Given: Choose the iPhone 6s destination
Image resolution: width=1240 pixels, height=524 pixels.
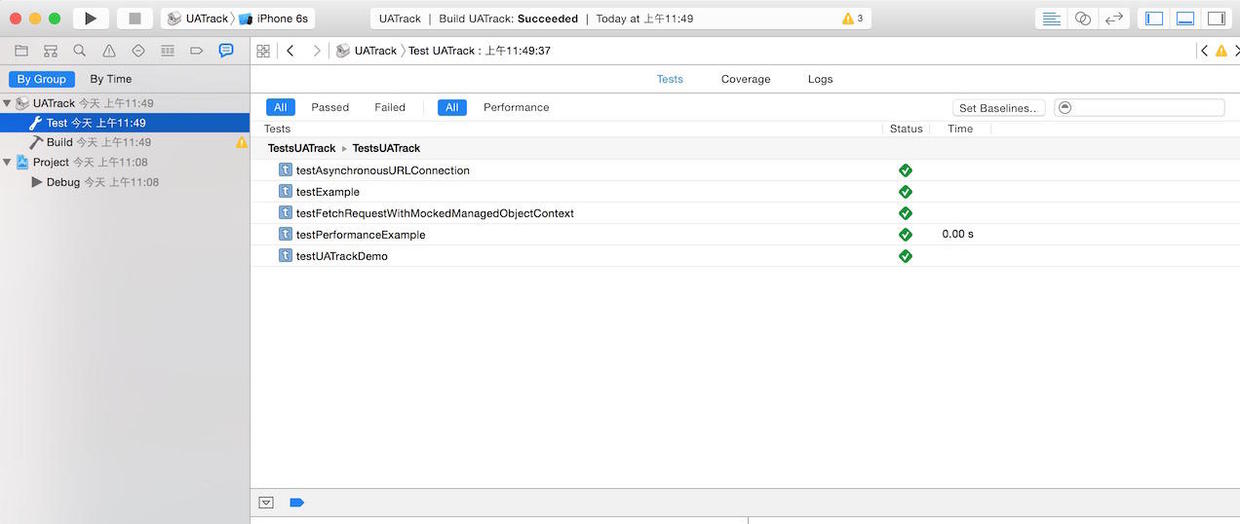Looking at the screenshot, I should click(x=274, y=18).
